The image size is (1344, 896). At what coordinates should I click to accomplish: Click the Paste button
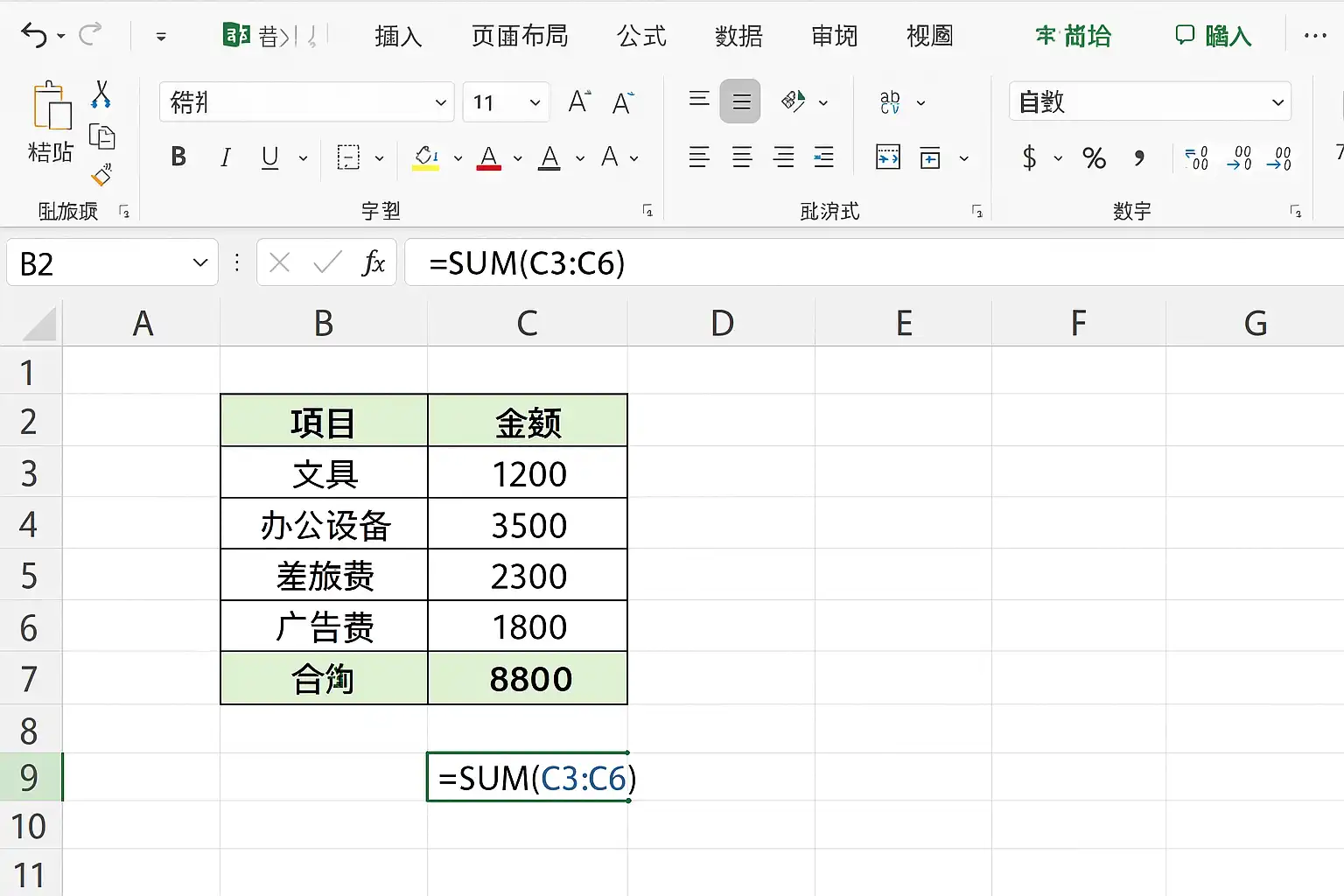click(51, 122)
